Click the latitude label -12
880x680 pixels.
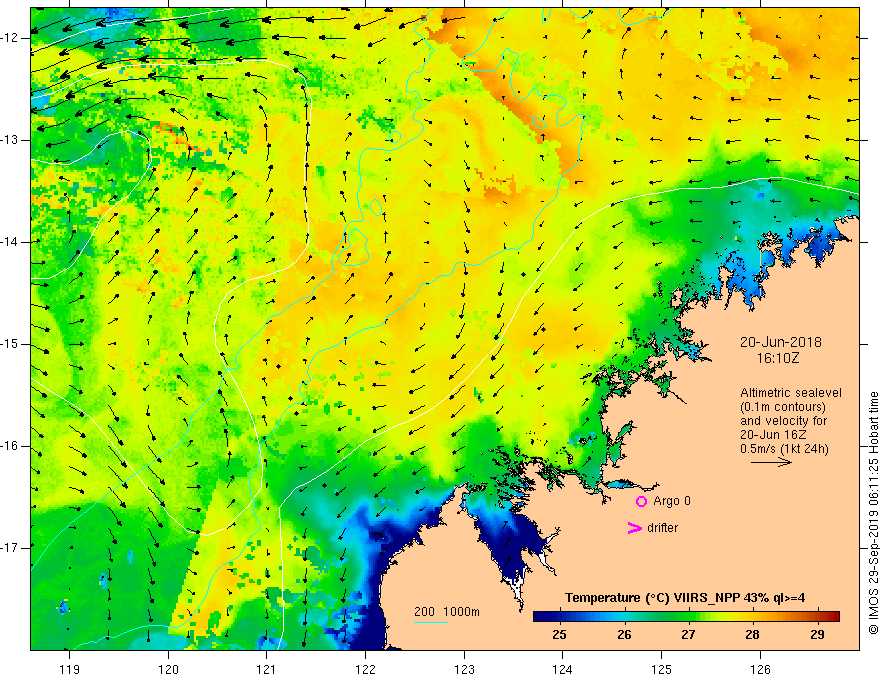pos(10,38)
